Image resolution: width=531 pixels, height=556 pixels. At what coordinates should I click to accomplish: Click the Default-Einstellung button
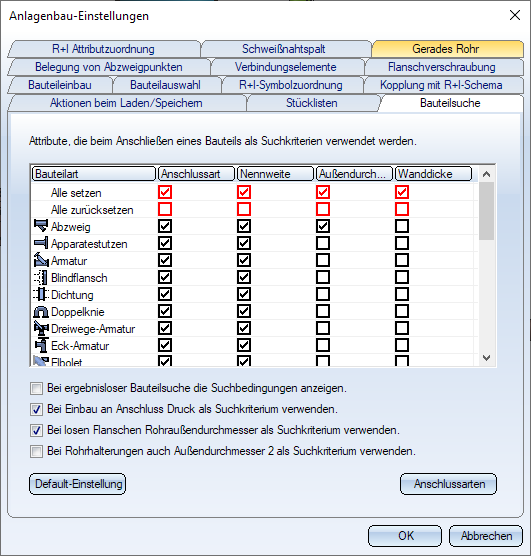point(78,484)
